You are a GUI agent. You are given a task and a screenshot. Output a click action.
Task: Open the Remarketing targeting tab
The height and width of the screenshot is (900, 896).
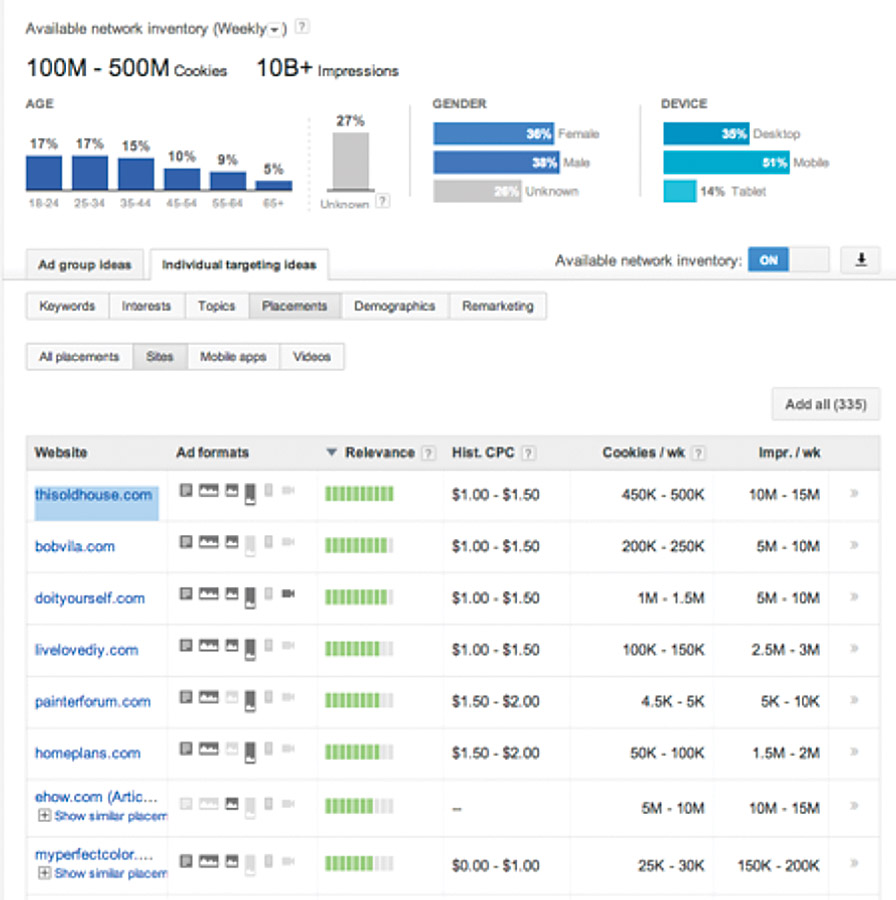(x=498, y=306)
